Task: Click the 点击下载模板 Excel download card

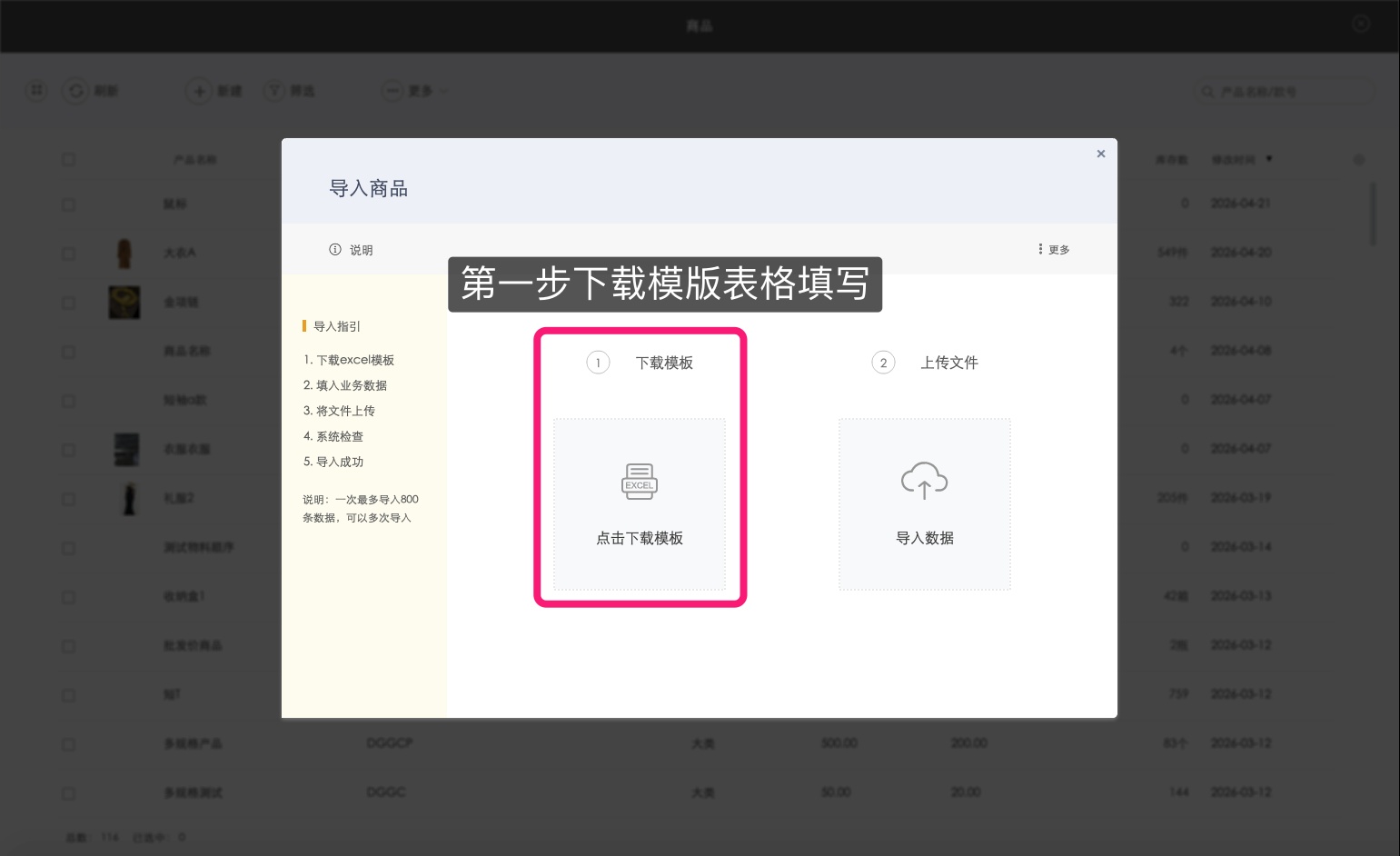Action: 640,504
